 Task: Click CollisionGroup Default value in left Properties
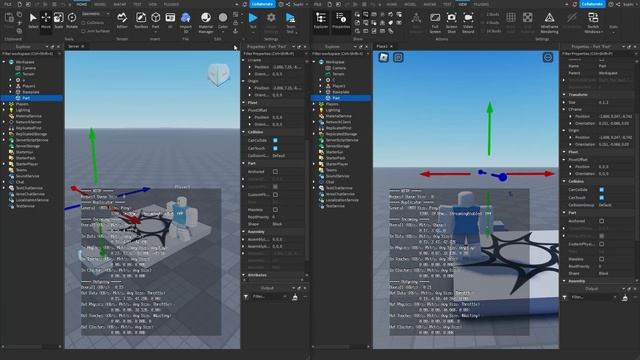(279, 156)
